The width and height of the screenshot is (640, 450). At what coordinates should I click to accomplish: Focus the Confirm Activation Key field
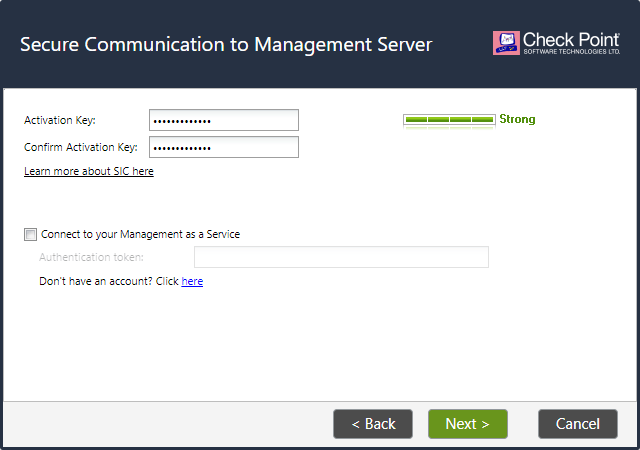click(x=224, y=147)
